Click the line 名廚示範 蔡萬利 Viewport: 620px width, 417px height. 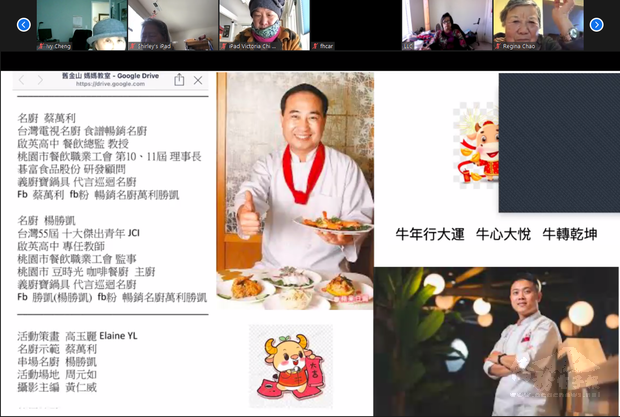tap(57, 349)
